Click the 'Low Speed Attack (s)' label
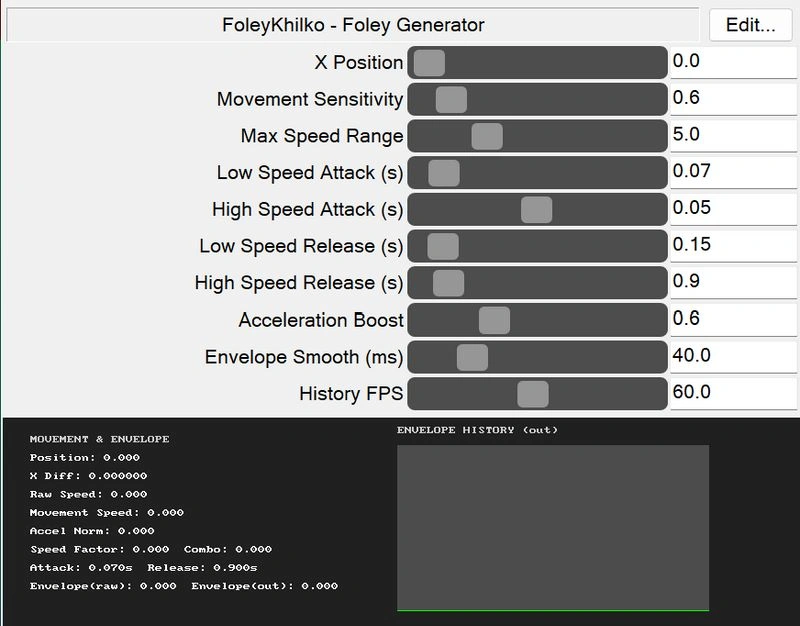800x626 pixels. 310,173
